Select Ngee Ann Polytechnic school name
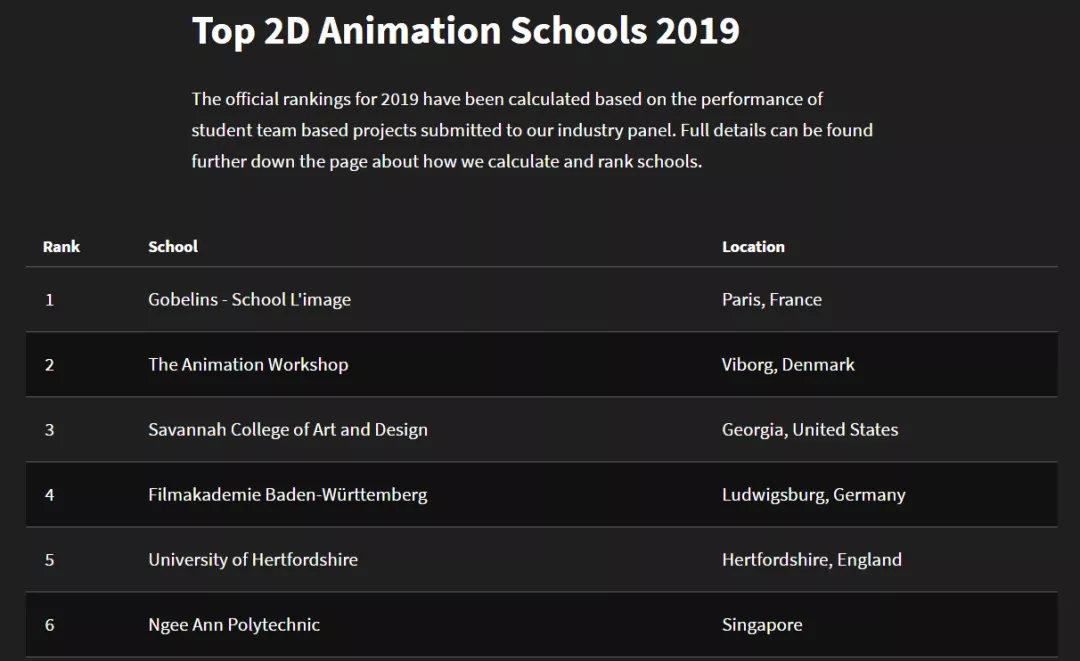Image resolution: width=1080 pixels, height=661 pixels. coord(234,625)
